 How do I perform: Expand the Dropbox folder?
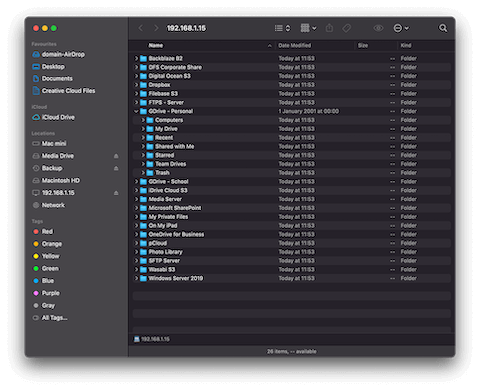136,85
